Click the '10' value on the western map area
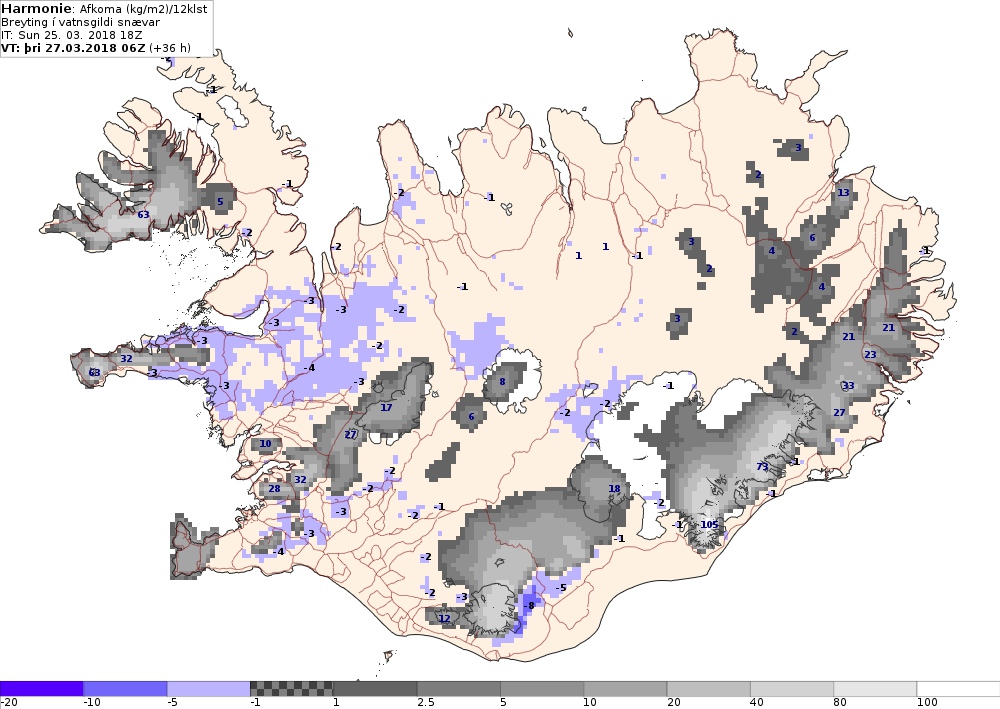1000x709 pixels. pyautogui.click(x=265, y=444)
